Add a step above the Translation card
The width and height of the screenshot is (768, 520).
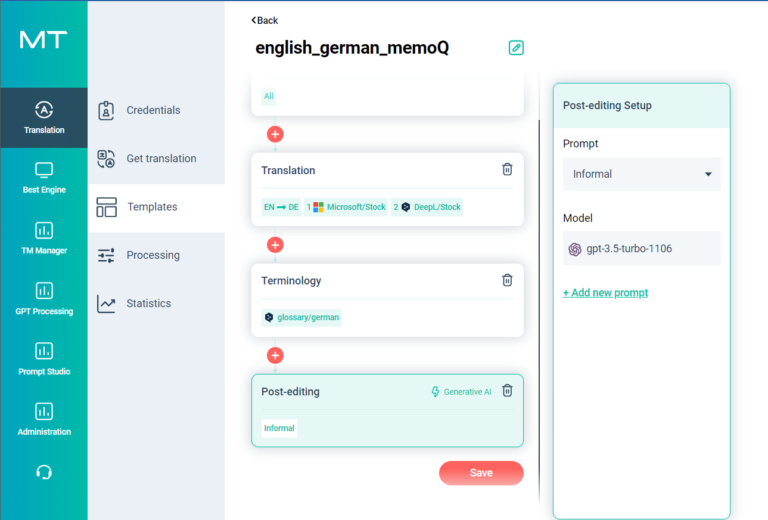pyautogui.click(x=276, y=134)
